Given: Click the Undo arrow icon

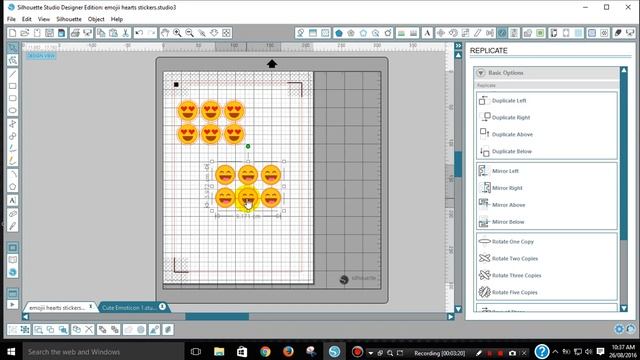Looking at the screenshot, I should click(x=139, y=33).
